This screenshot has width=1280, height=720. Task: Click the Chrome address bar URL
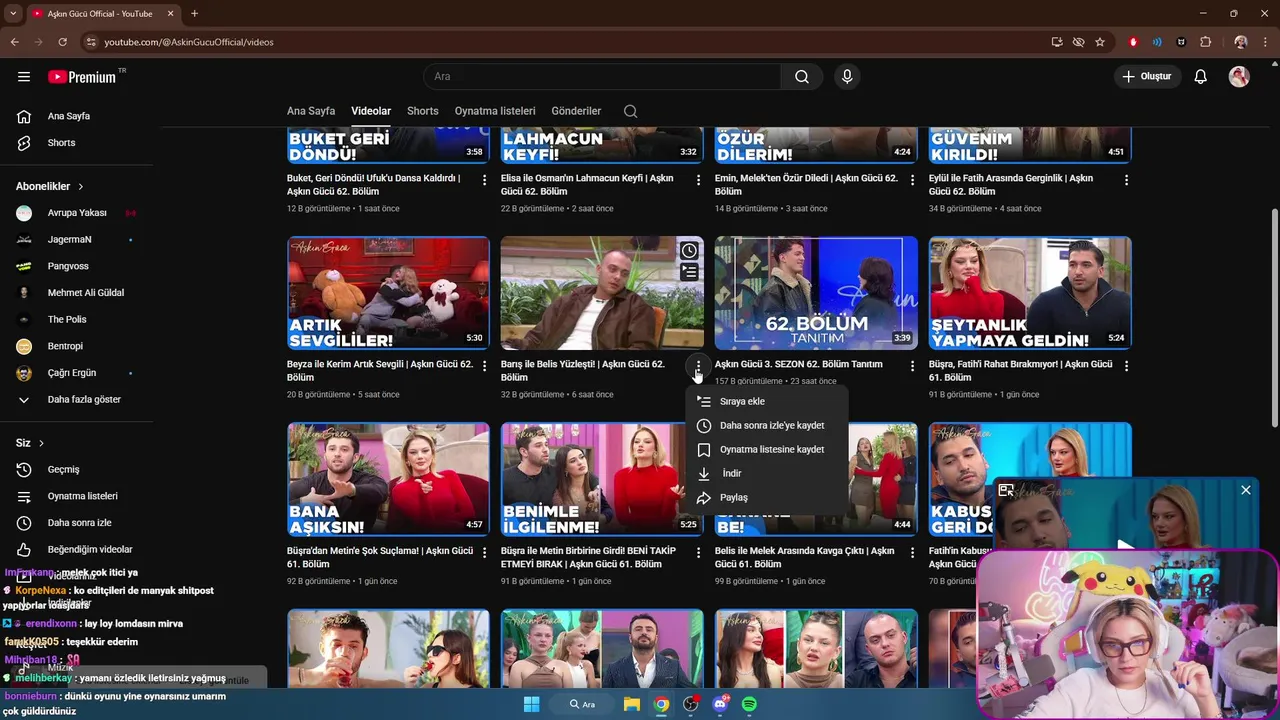click(189, 42)
